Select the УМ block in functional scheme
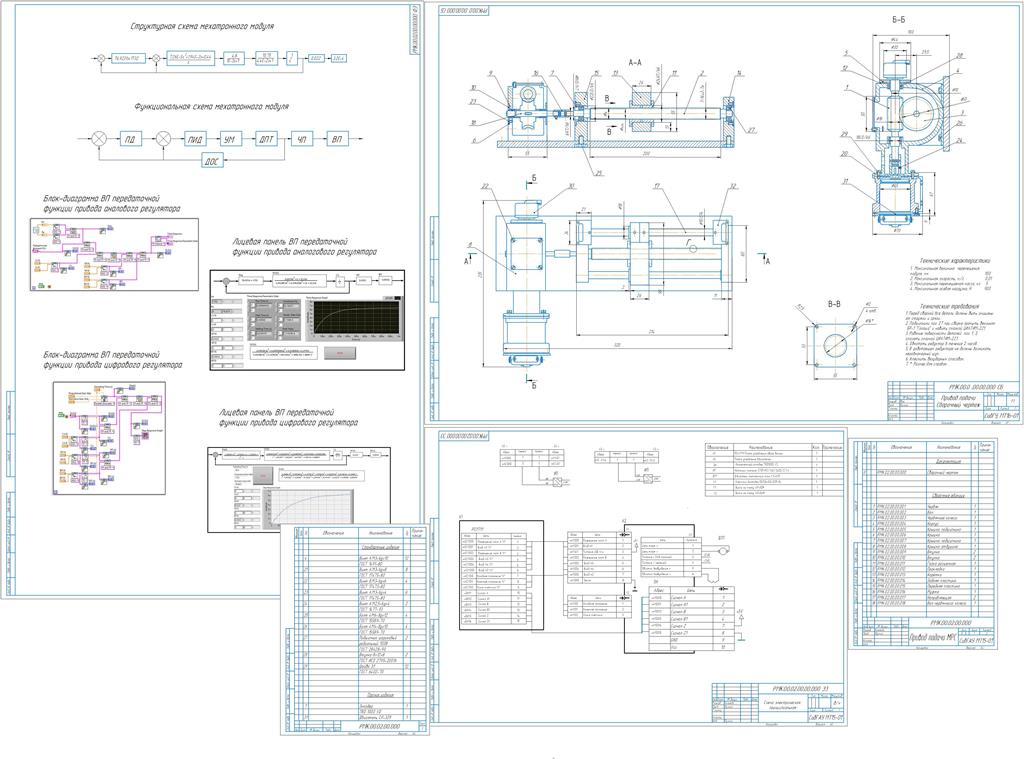Viewport: 1024px width, 759px height. pos(230,139)
